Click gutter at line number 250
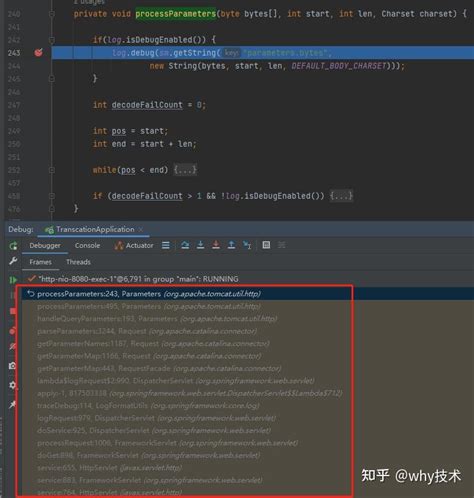474x498 pixels. [14, 144]
